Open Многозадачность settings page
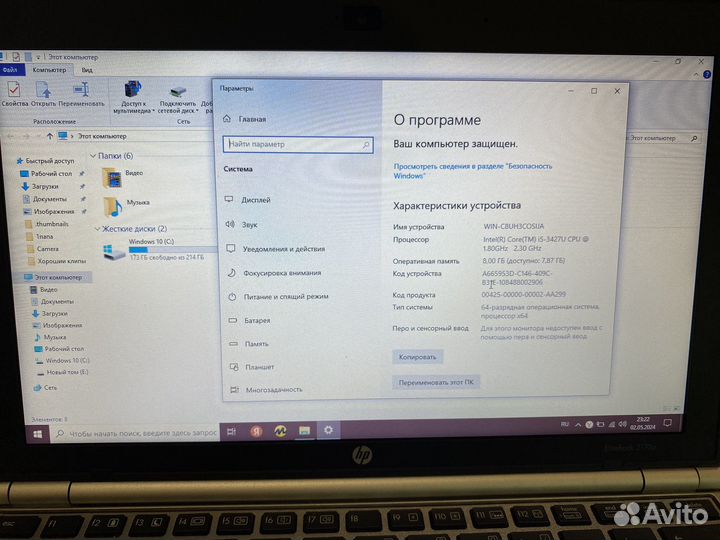 point(274,390)
